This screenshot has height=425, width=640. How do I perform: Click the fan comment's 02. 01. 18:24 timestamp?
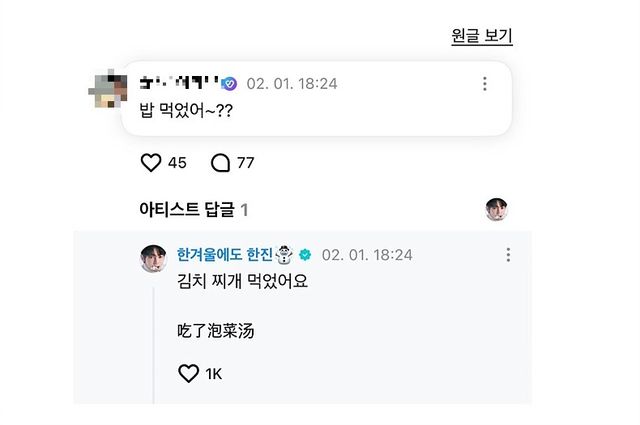292,84
